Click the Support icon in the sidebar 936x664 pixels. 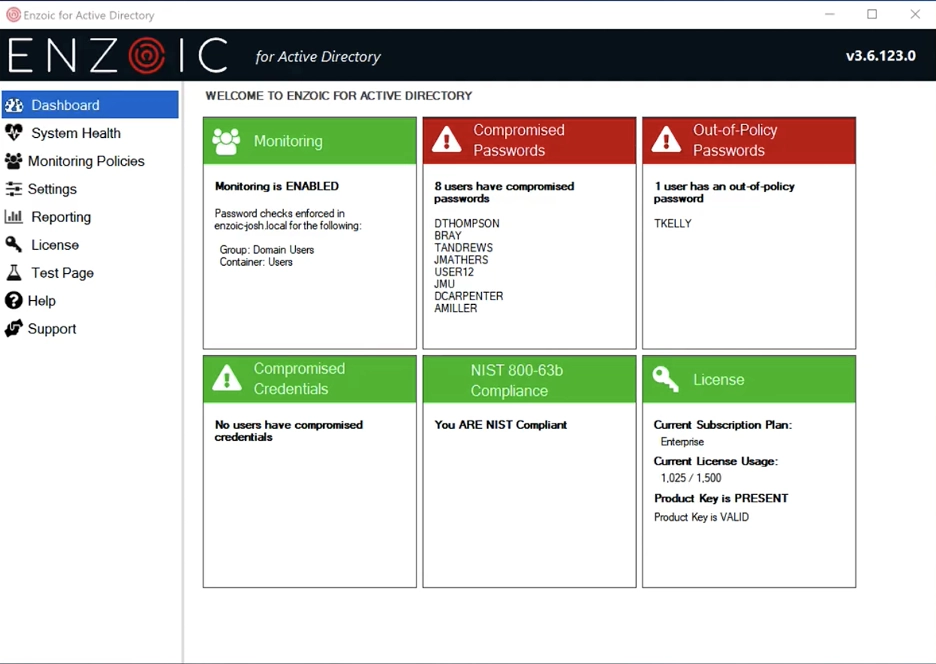[14, 328]
